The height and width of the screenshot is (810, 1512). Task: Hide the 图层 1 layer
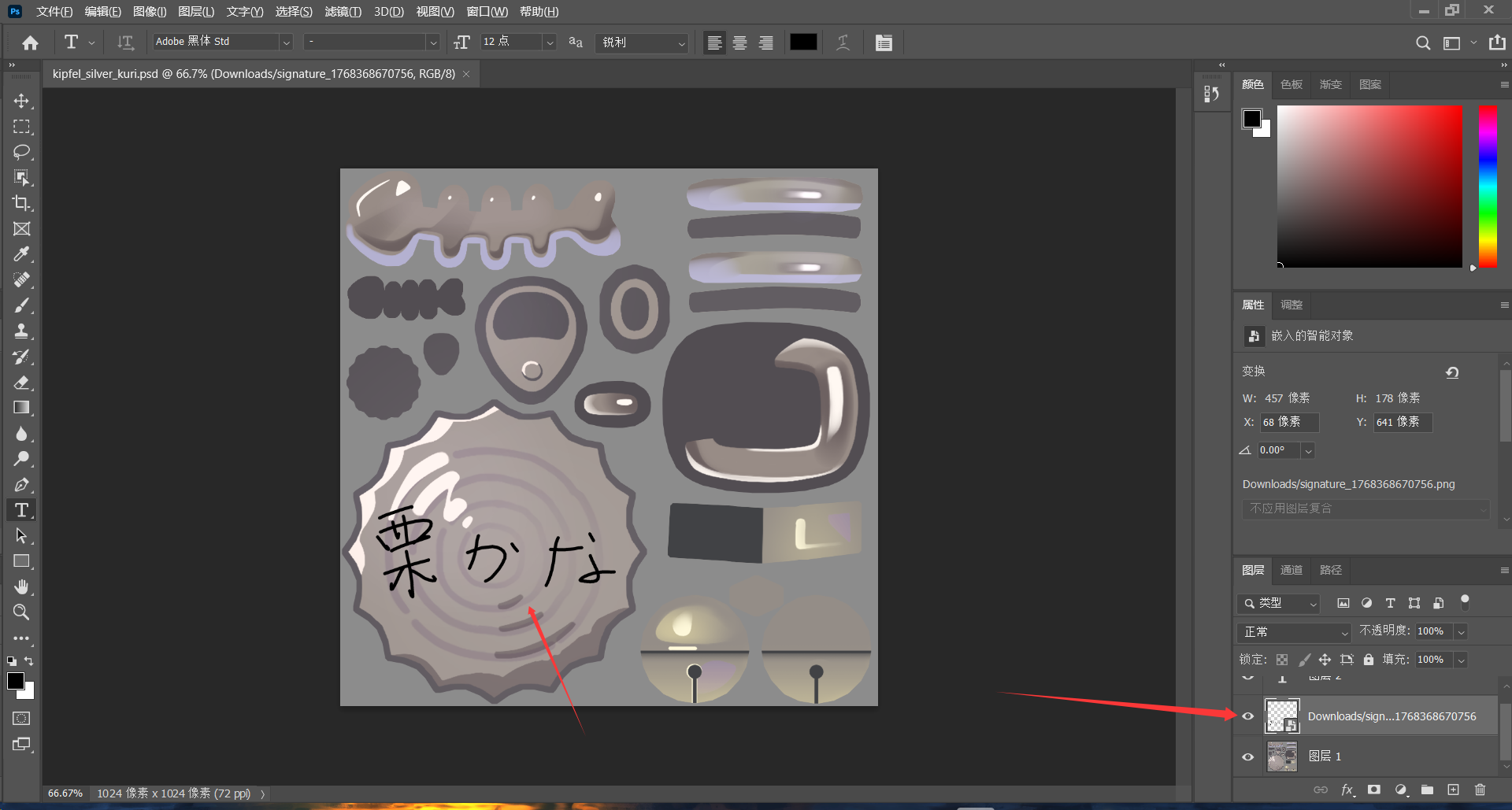click(x=1248, y=756)
